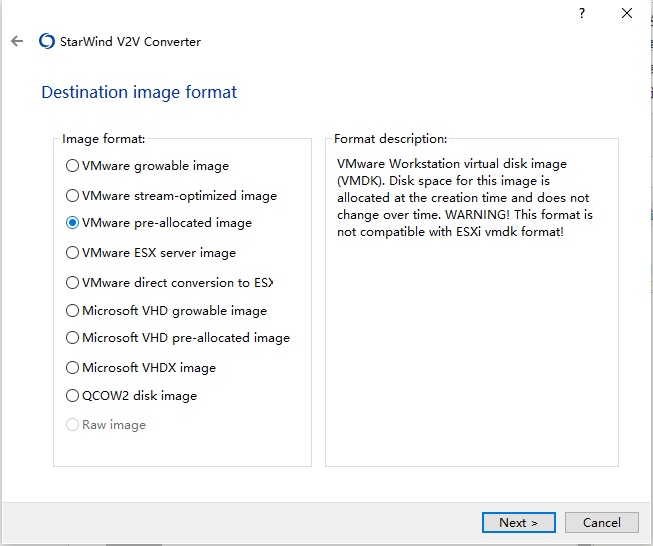
Task: Click the greyed-out Raw image option
Action: tap(72, 425)
